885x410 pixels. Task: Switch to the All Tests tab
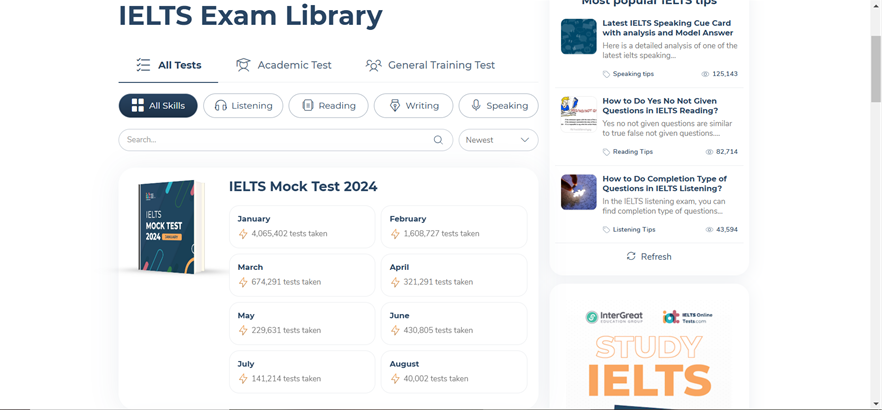(x=168, y=66)
